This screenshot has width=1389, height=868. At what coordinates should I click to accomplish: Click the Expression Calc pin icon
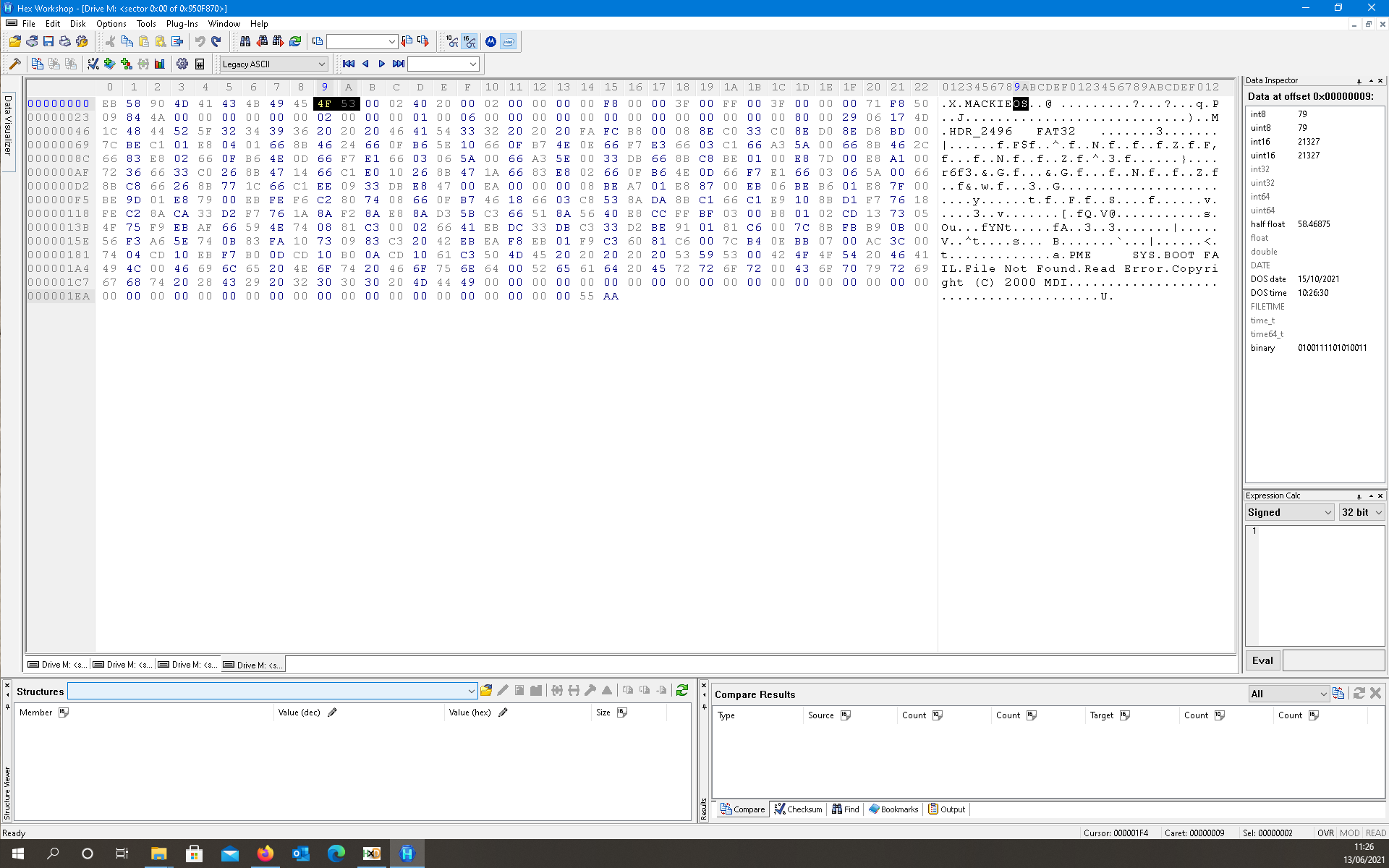click(x=1359, y=496)
